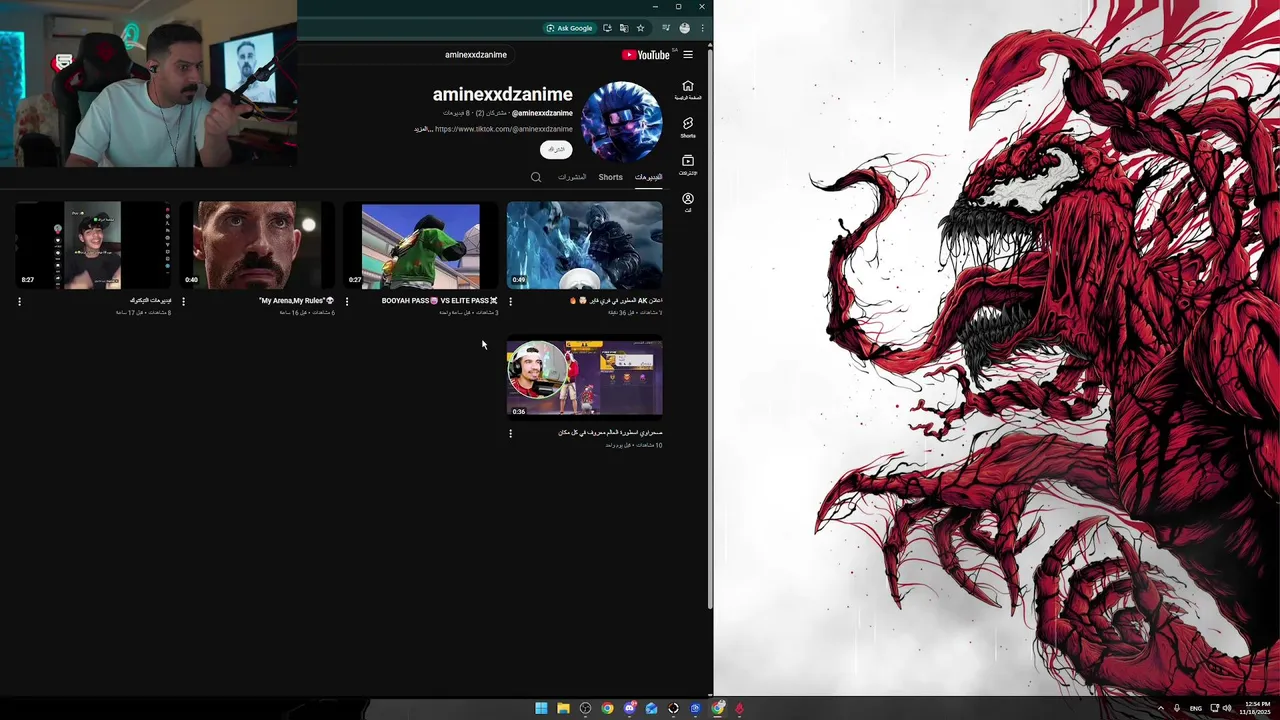Open Subscriptions in the YouTube sidebar
This screenshot has width=1280, height=720.
688,165
